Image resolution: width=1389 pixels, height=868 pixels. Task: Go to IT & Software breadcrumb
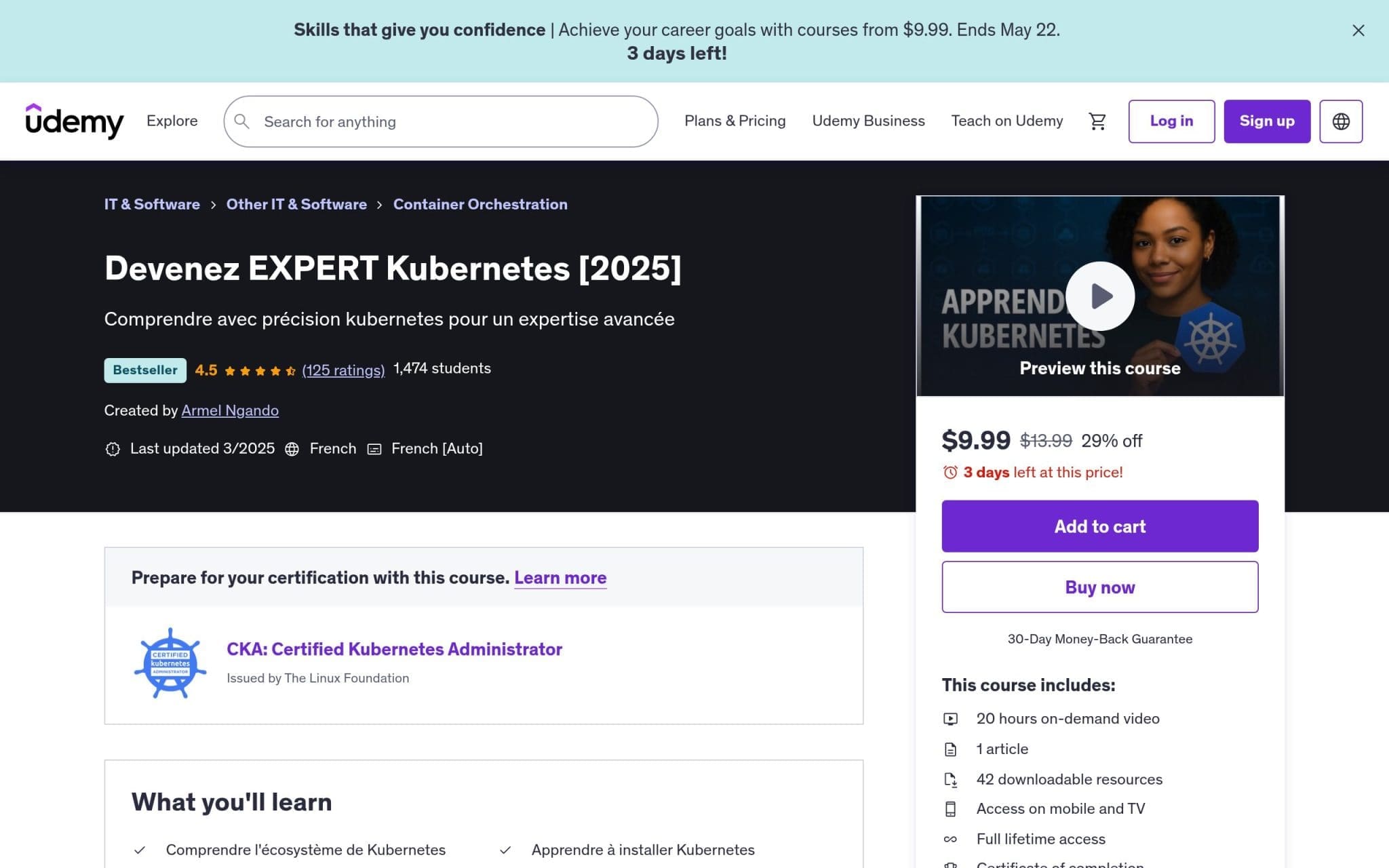[152, 204]
